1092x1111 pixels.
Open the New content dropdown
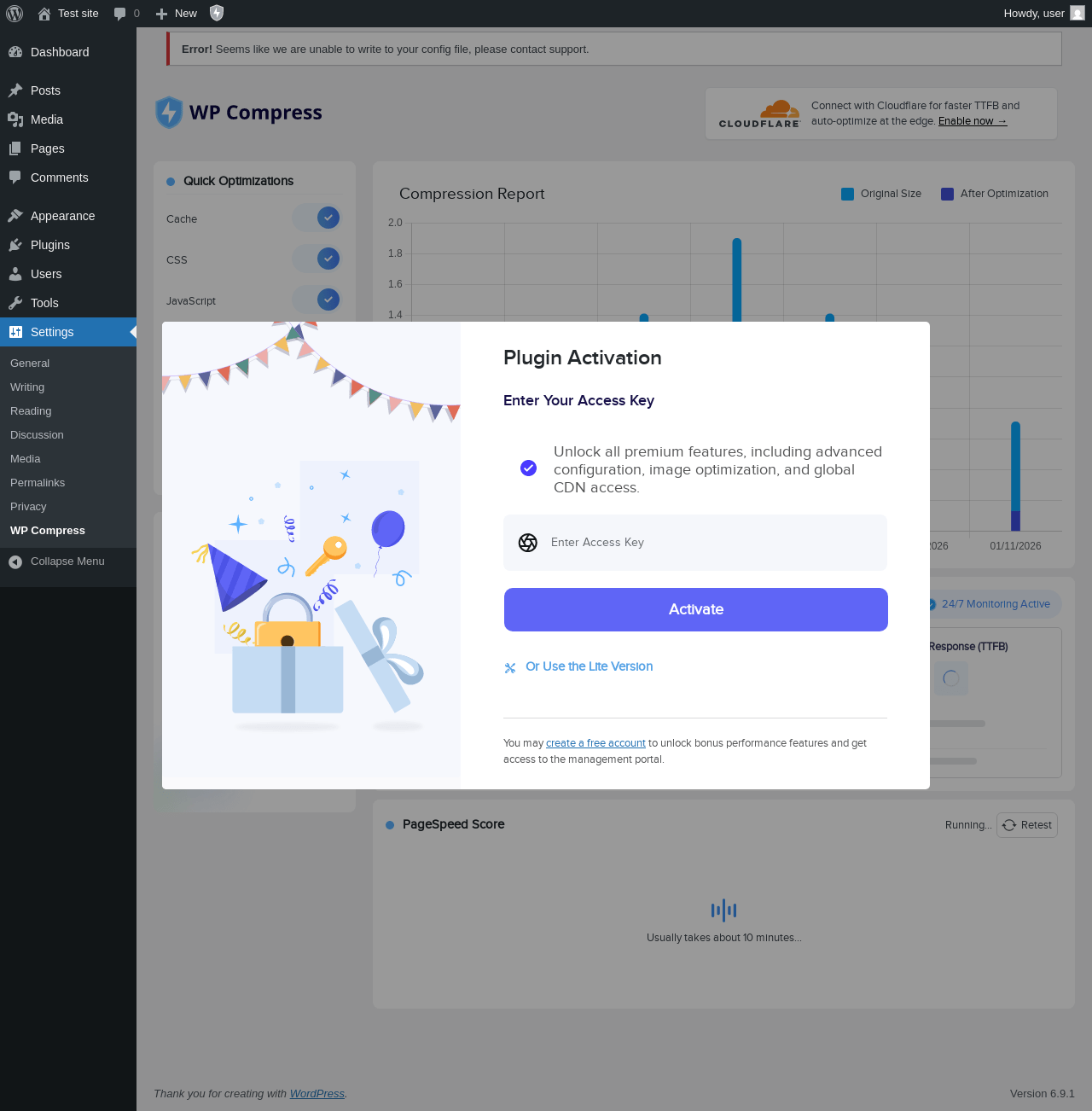coord(176,14)
